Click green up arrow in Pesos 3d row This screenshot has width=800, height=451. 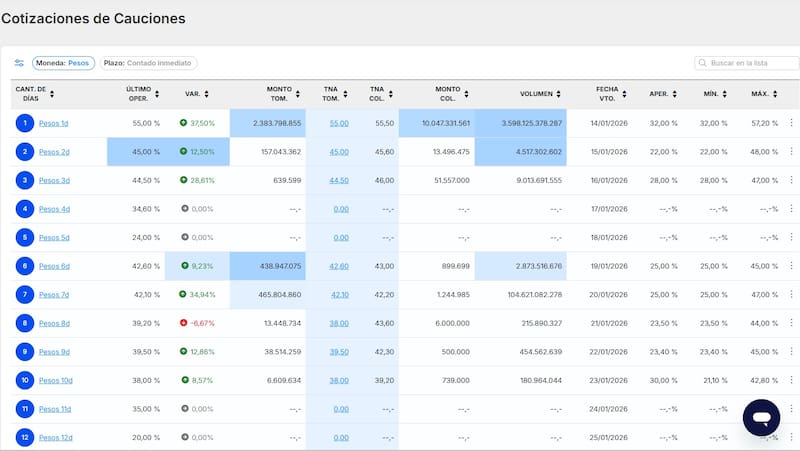(x=184, y=180)
